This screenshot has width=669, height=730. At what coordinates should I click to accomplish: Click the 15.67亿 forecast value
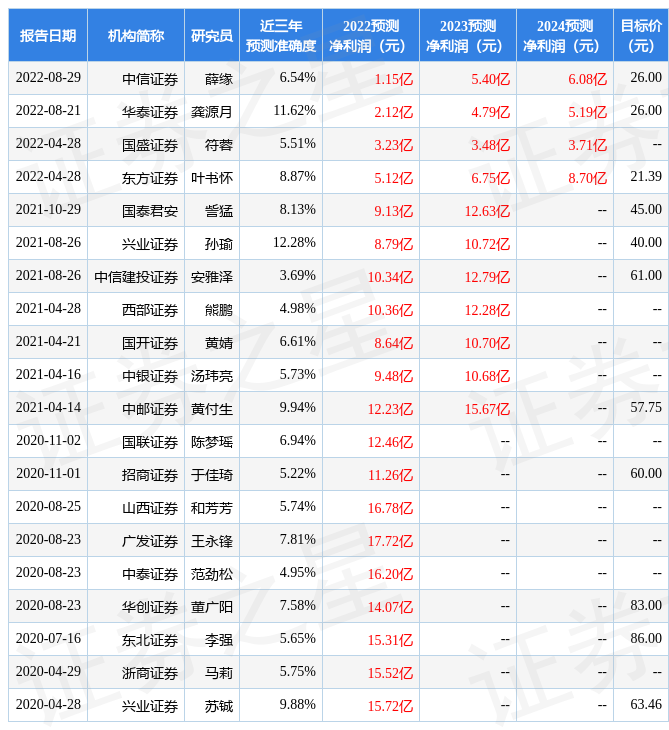[487, 409]
